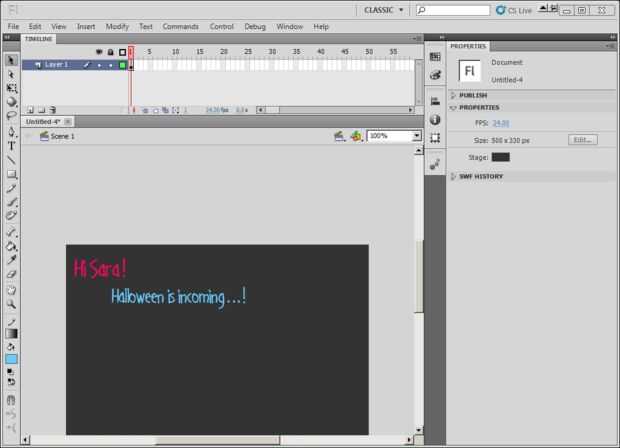Click Scene 1 in the edit bar

click(57, 136)
